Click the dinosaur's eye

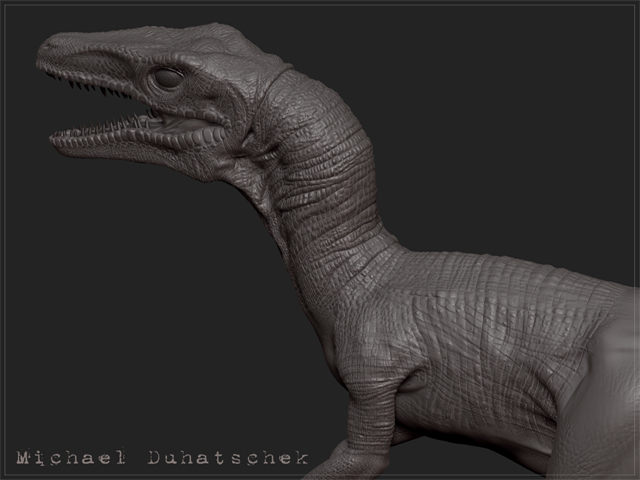[x=168, y=78]
